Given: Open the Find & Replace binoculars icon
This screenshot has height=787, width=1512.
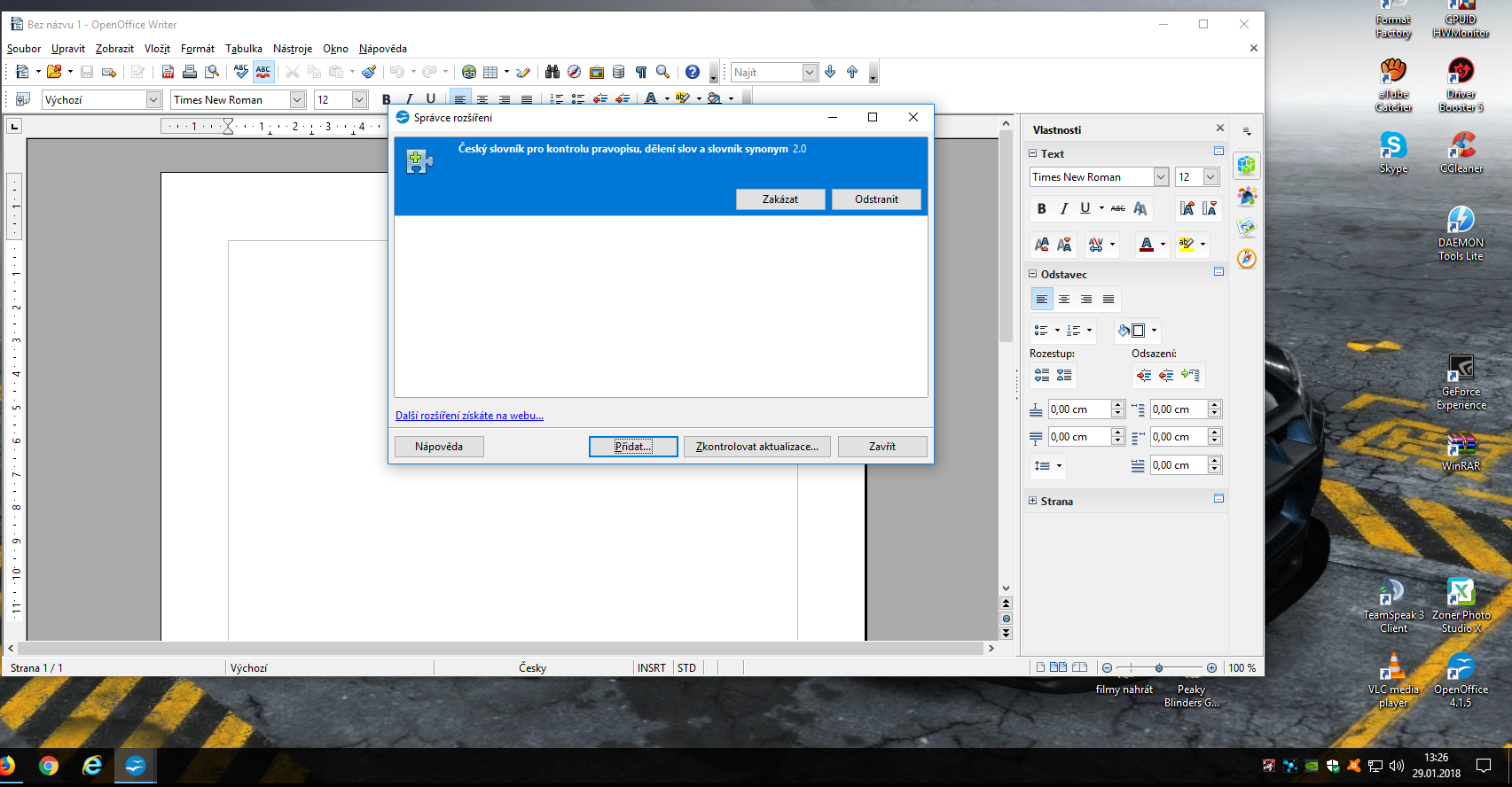Looking at the screenshot, I should tap(552, 73).
